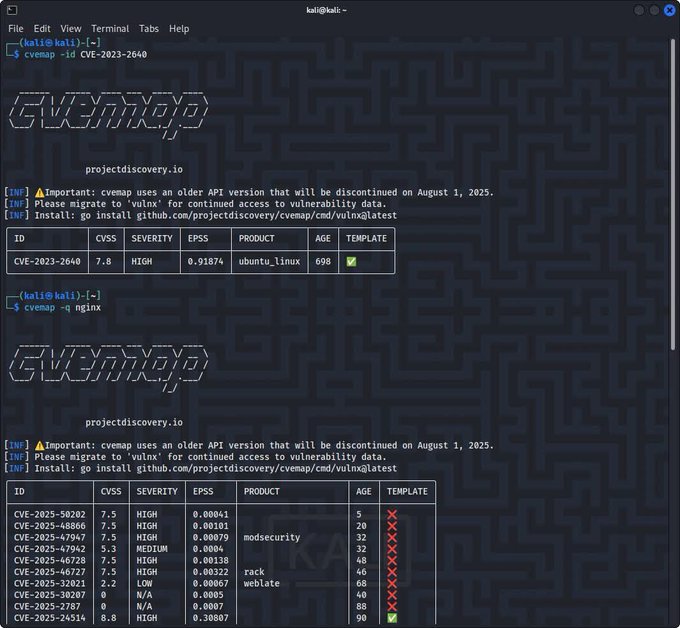Click the red X in the CVE-2025-47942 row
Screen dimensions: 680x628
[x=392, y=549]
